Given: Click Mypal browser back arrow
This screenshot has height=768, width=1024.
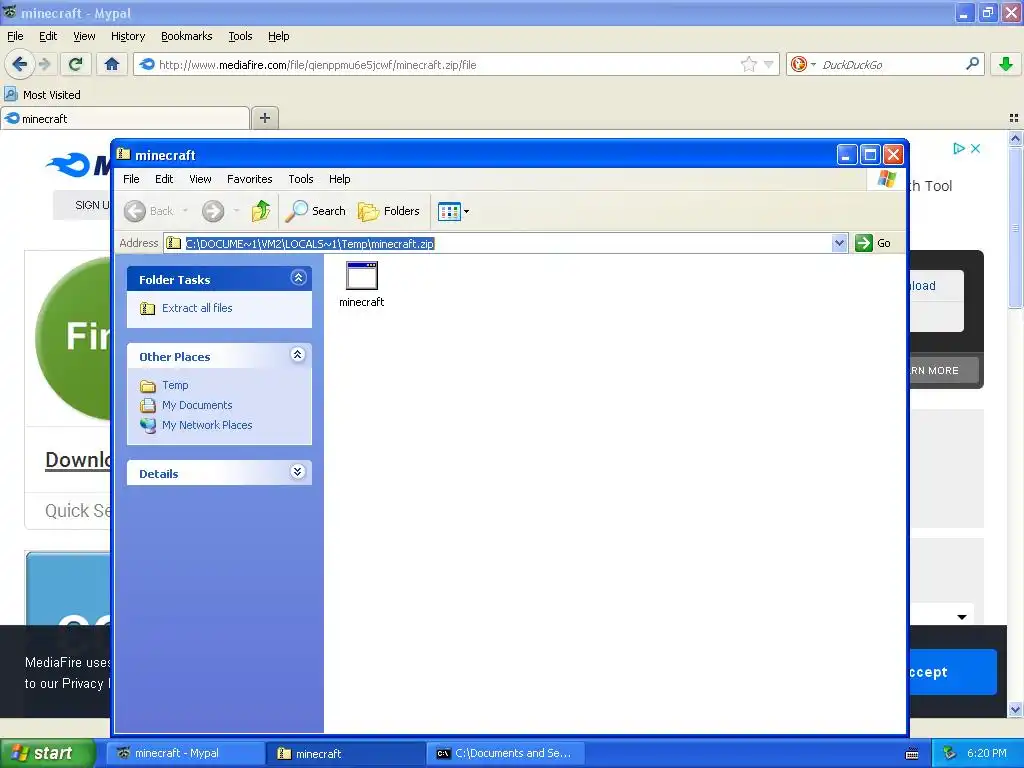Looking at the screenshot, I should coord(19,64).
